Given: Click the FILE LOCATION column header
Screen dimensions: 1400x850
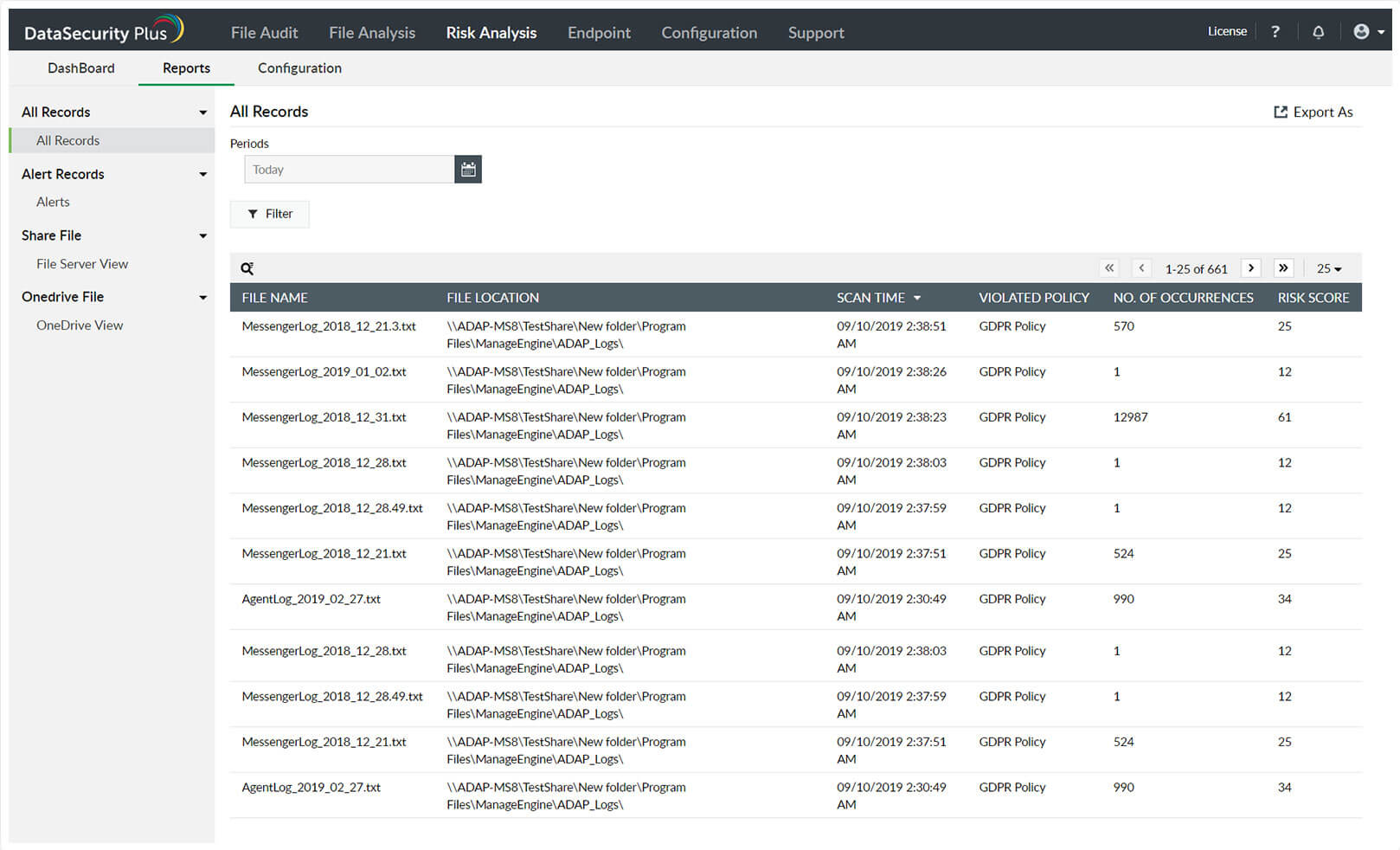Looking at the screenshot, I should coord(493,298).
